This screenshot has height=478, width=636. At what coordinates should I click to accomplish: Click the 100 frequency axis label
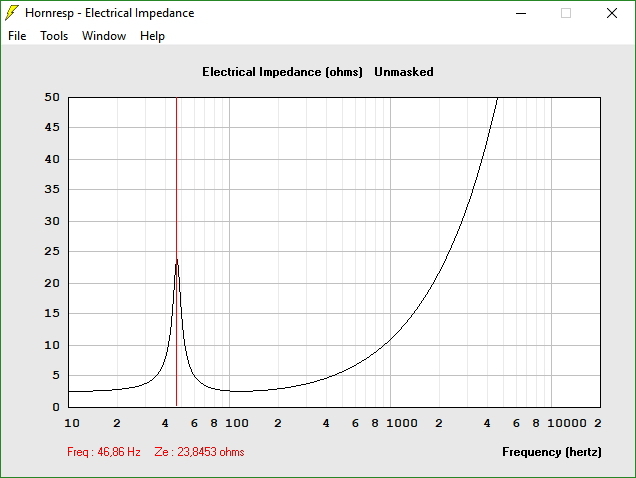click(x=237, y=423)
